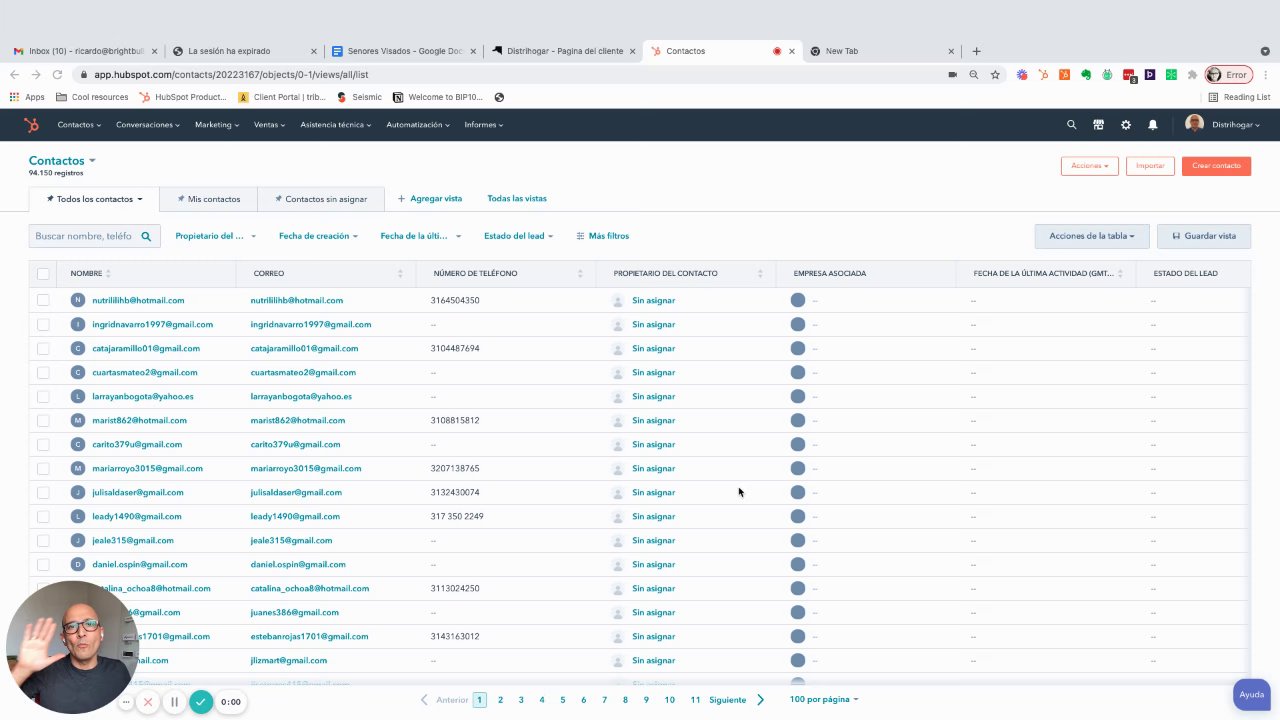Check the box for cuartasmateo2@gmail.com
This screenshot has height=720, width=1280.
[x=43, y=372]
